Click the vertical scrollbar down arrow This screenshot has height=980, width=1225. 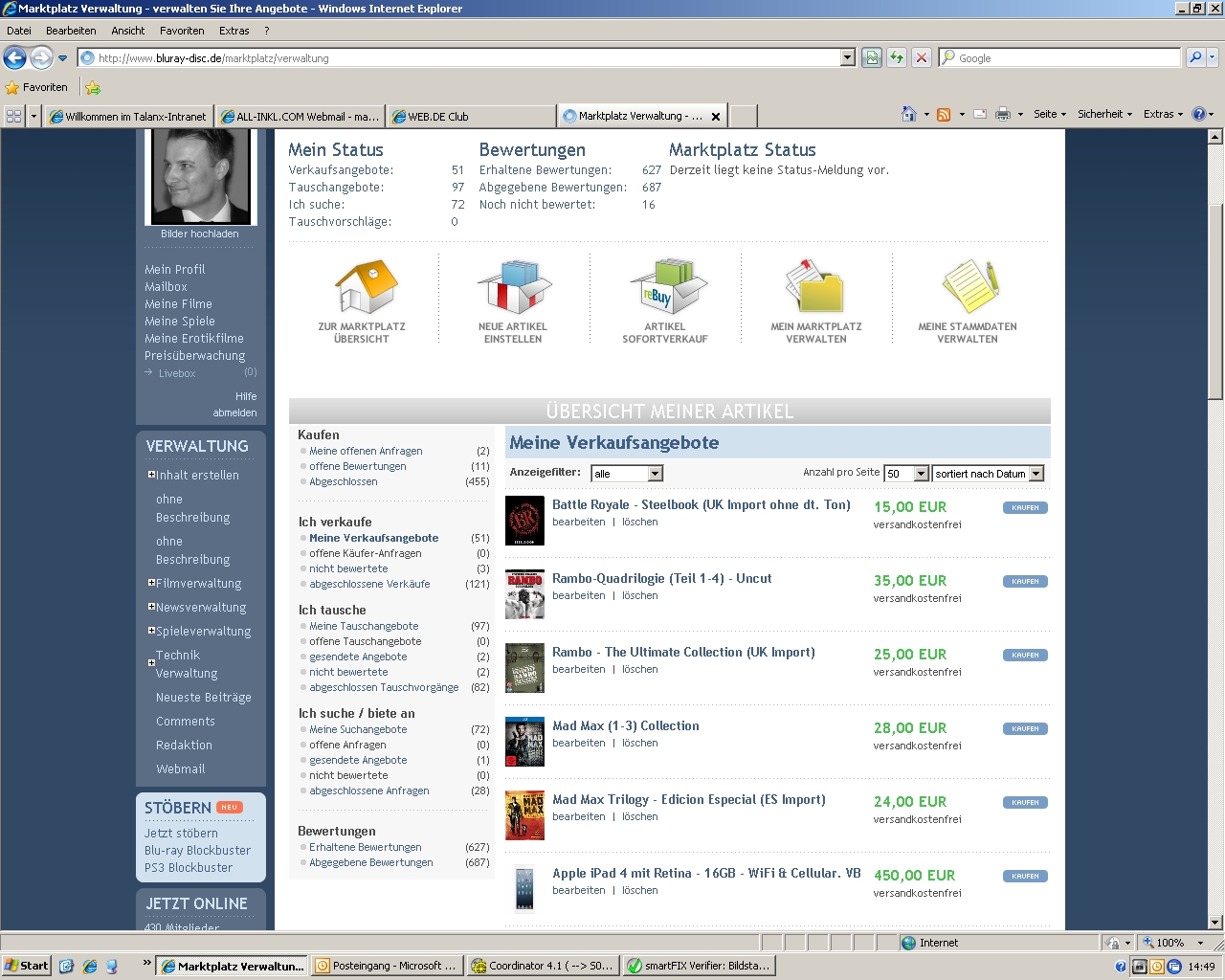[x=1215, y=923]
